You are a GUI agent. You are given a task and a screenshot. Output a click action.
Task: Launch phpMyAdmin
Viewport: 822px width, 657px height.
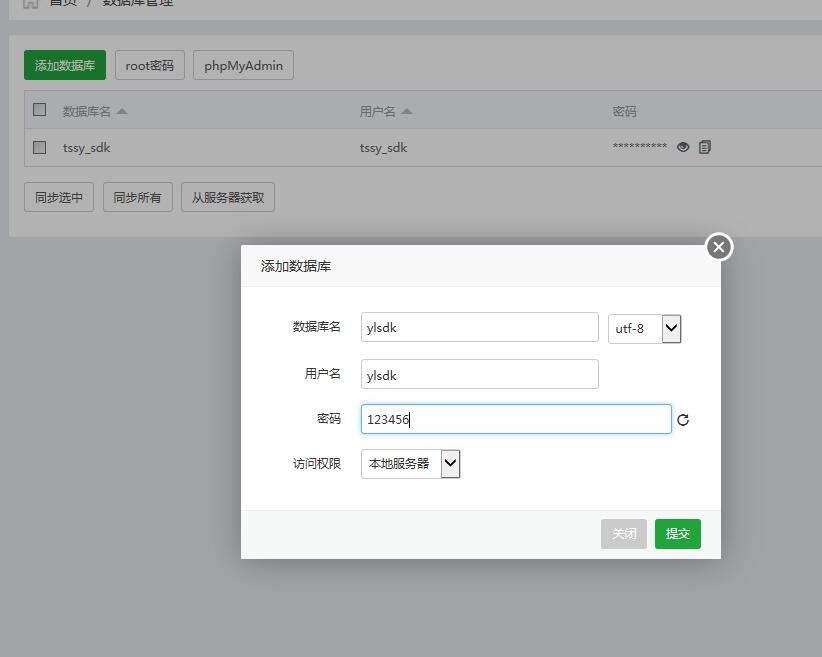coord(243,66)
